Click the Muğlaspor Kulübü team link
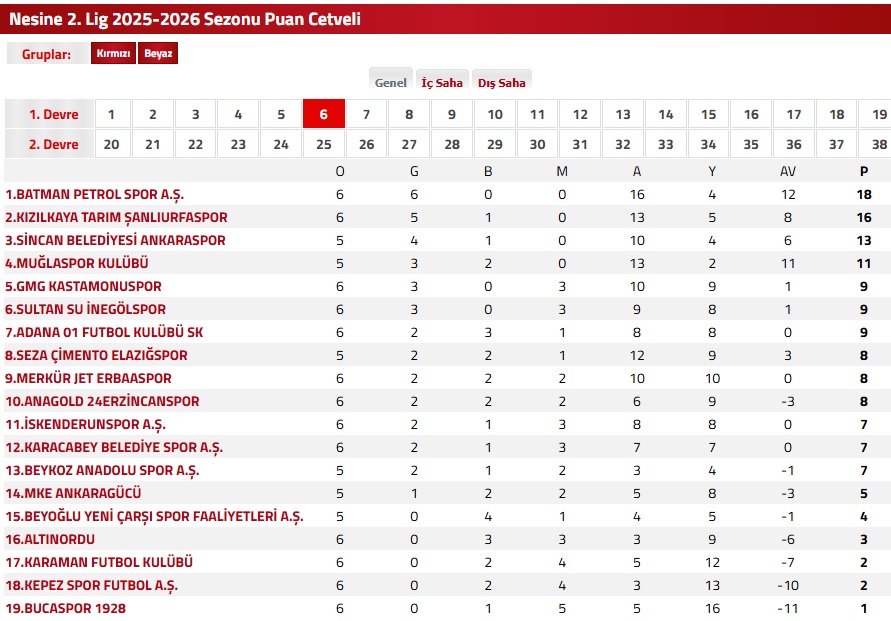The width and height of the screenshot is (891, 621). 77,263
